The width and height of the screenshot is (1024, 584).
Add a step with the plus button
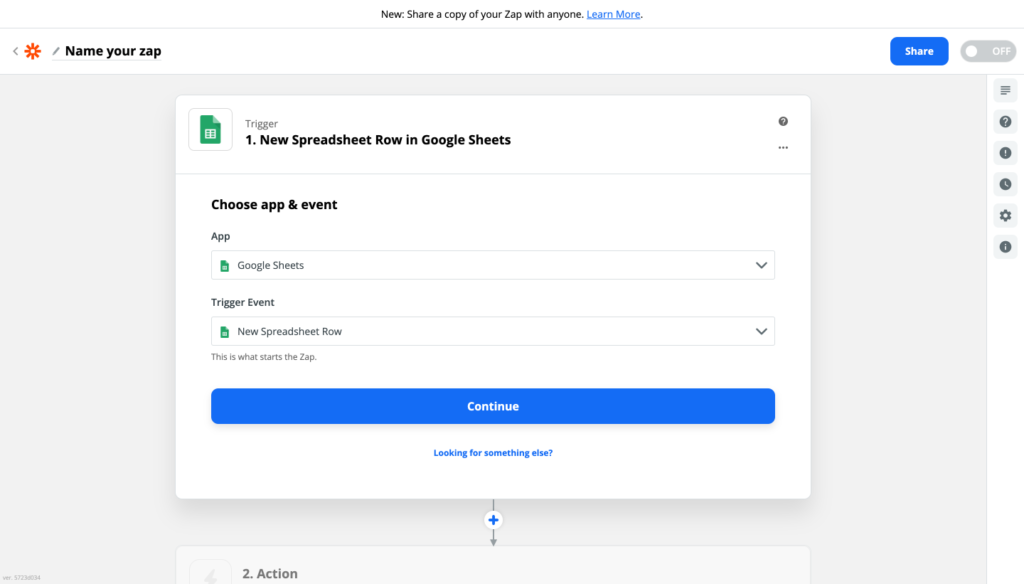tap(492, 519)
